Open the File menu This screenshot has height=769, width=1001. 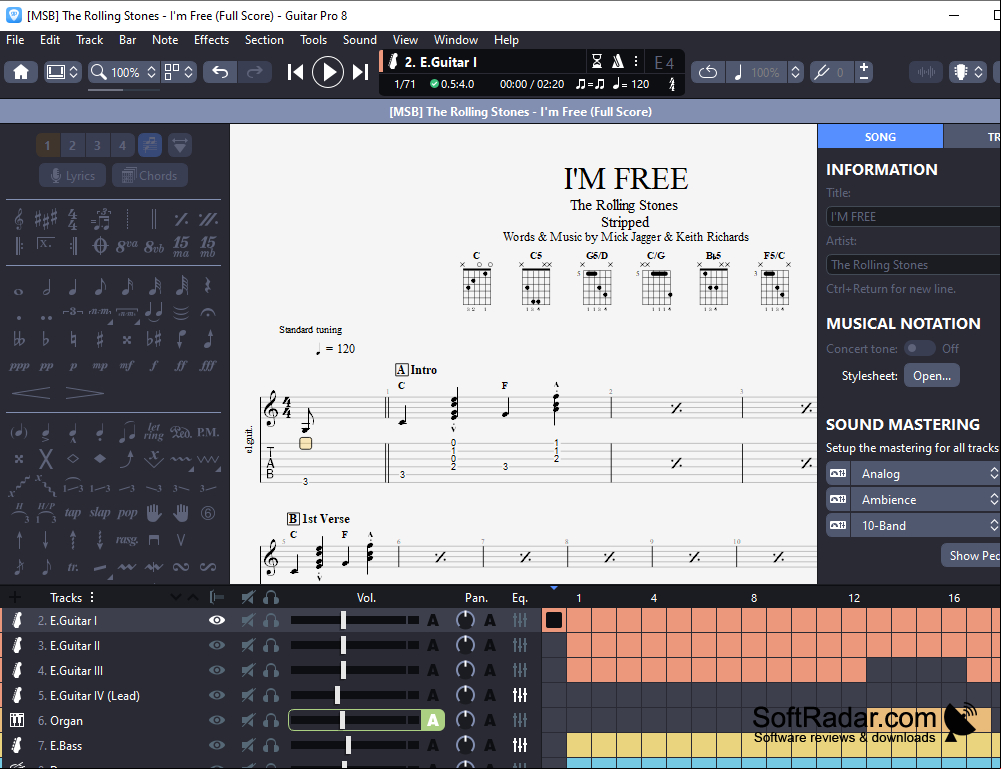[x=15, y=40]
